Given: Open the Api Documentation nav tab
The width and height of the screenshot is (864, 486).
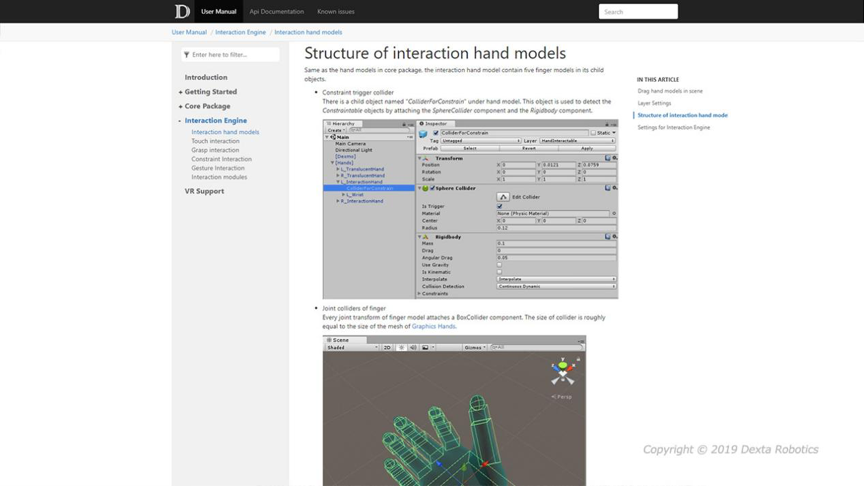Looking at the screenshot, I should [x=276, y=12].
